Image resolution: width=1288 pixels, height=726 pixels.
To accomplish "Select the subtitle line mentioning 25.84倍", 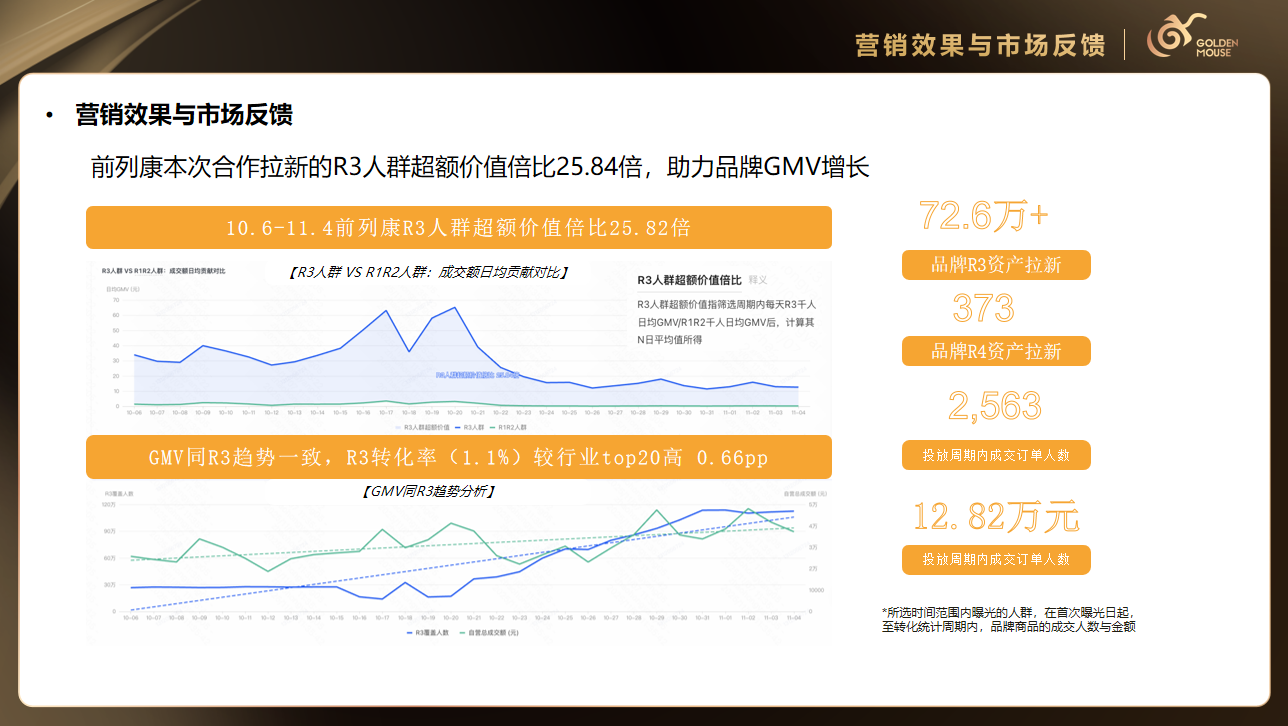I will coord(480,166).
